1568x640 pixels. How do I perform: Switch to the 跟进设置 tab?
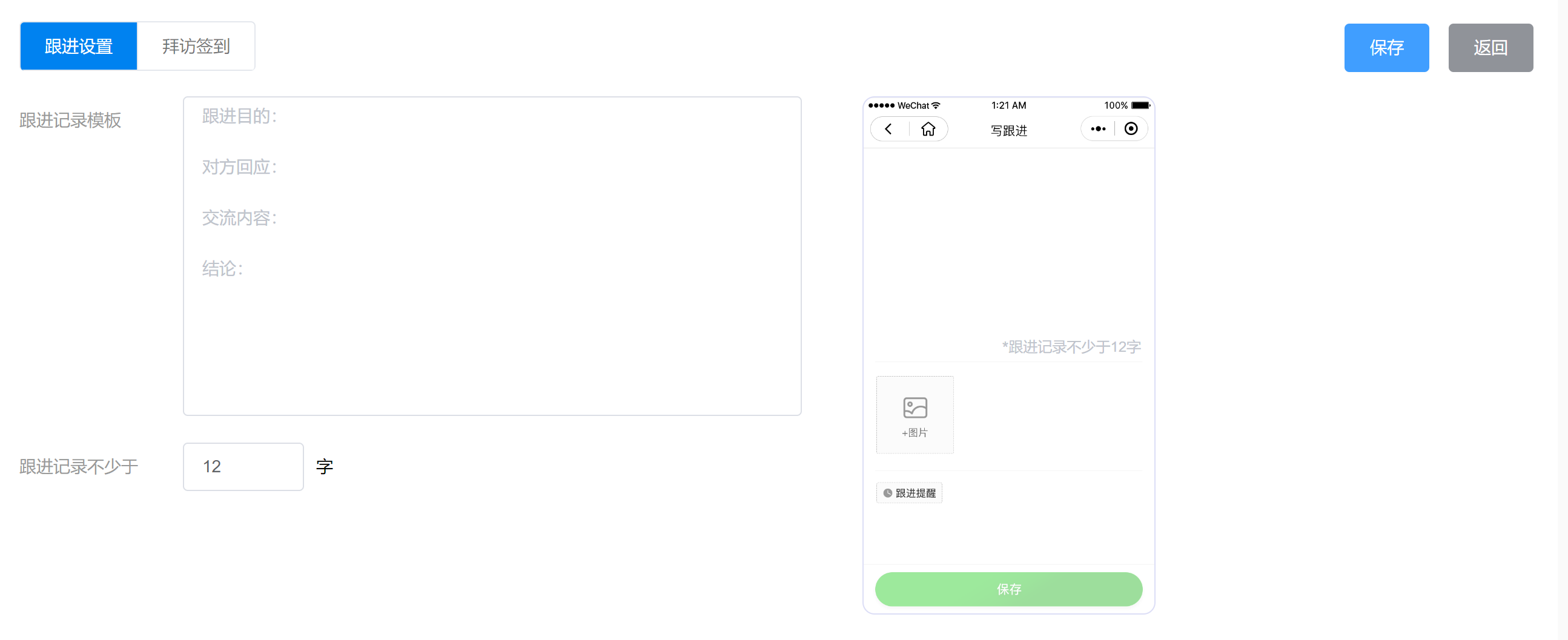pyautogui.click(x=79, y=46)
